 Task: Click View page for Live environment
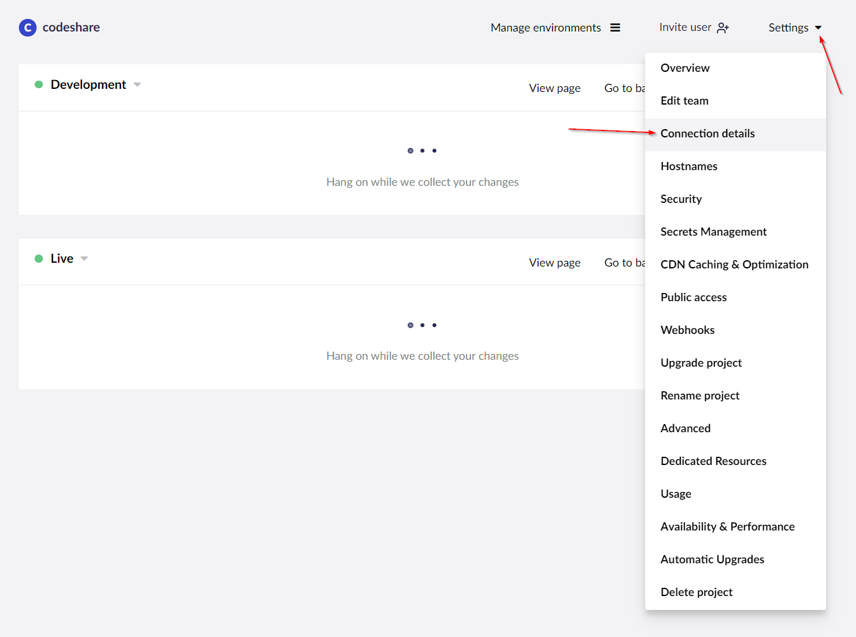click(554, 263)
